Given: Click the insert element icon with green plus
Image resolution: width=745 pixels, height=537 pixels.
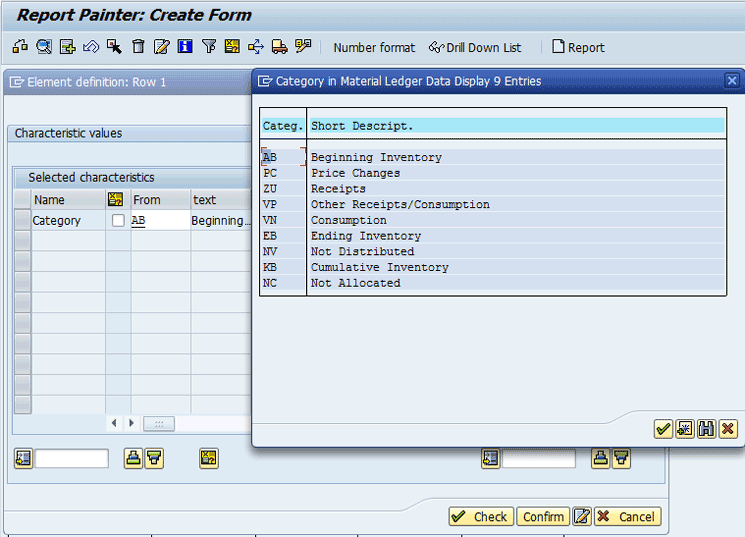Looking at the screenshot, I should pos(67,47).
